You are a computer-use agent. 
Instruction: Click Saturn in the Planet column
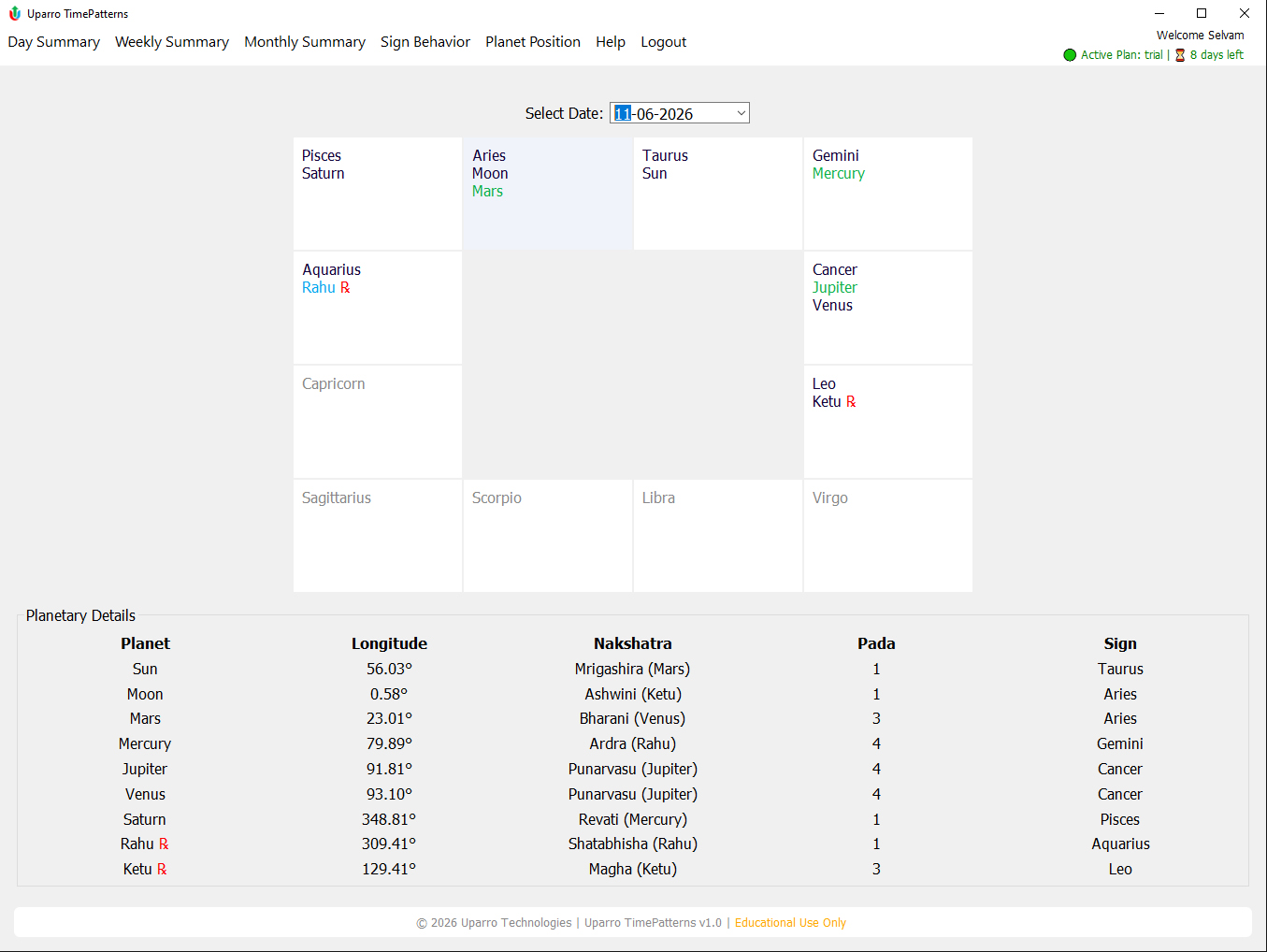click(145, 819)
